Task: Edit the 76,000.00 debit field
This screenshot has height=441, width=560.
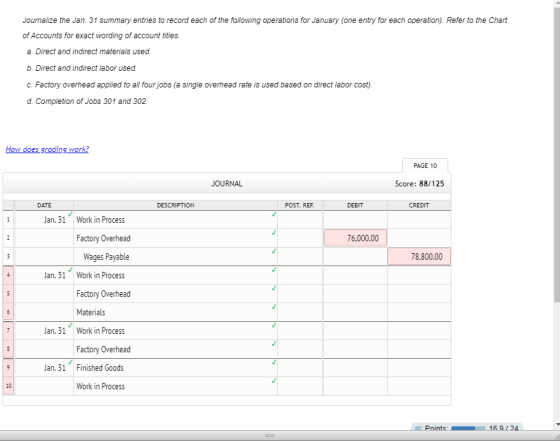Action: 355,238
